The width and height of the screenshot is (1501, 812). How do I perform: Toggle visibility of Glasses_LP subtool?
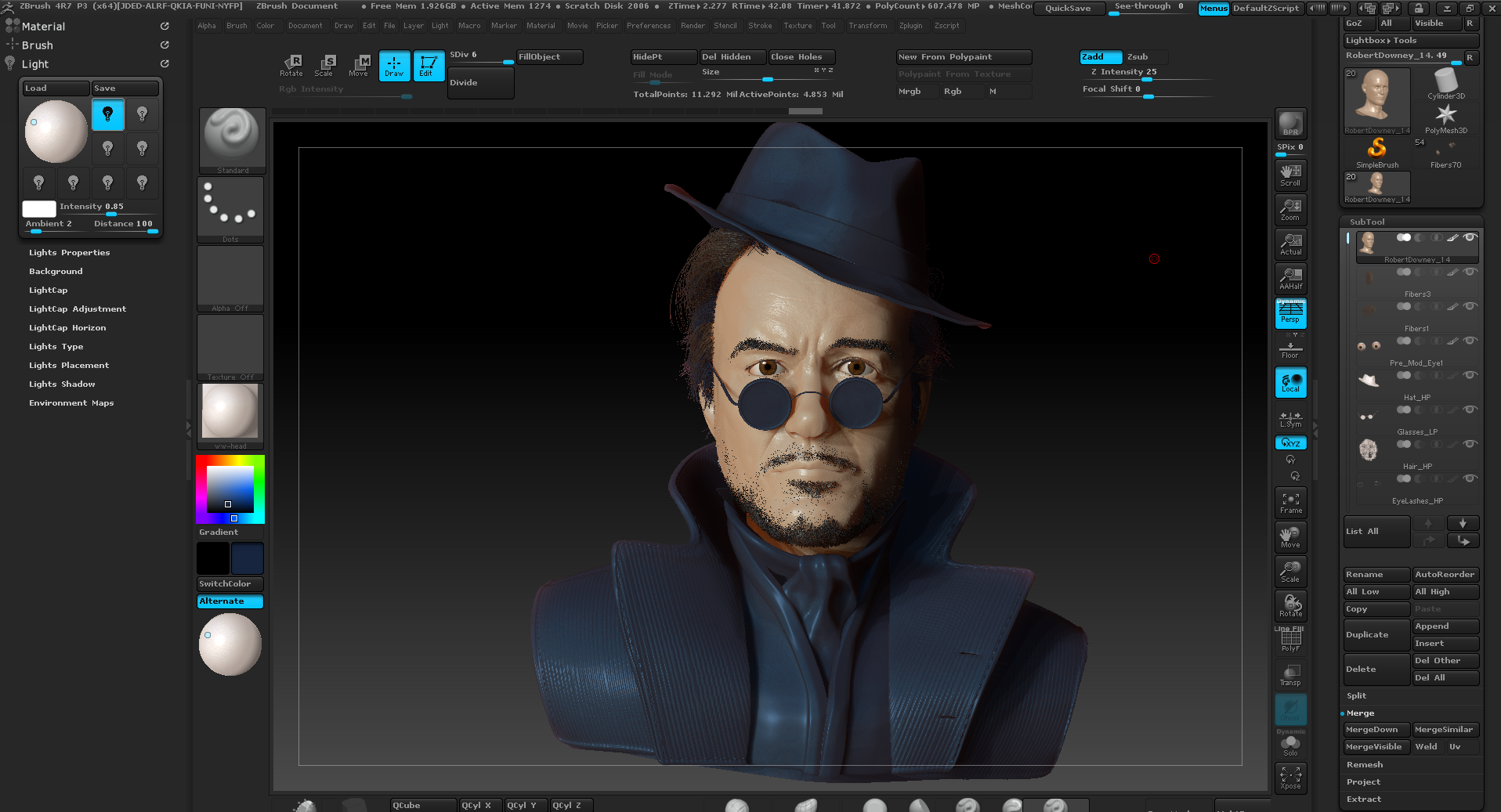pyautogui.click(x=1470, y=410)
